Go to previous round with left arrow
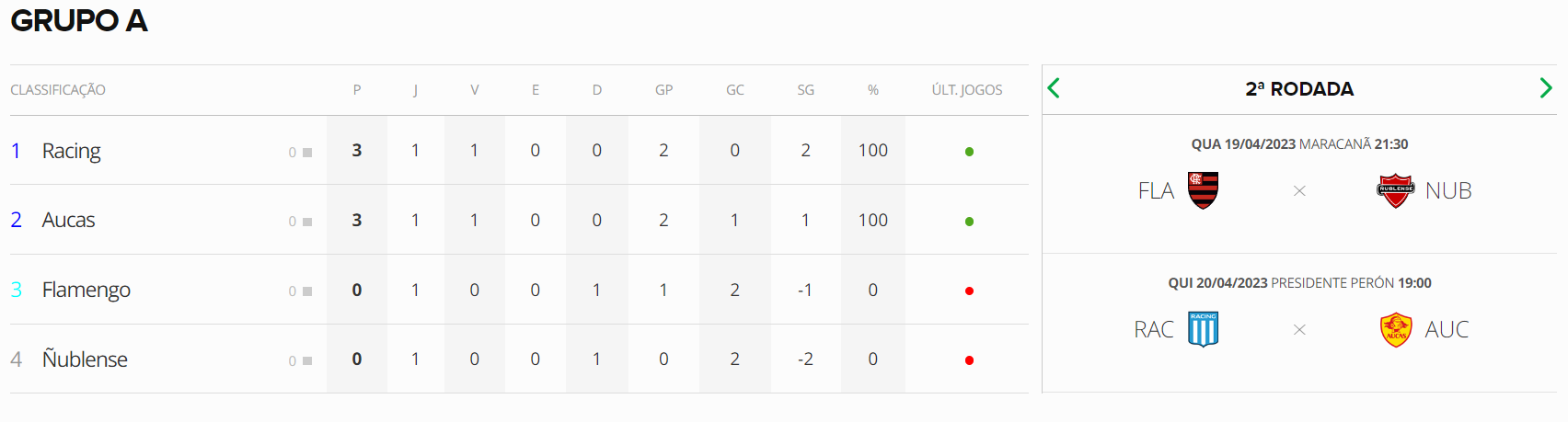Viewport: 1568px width, 422px height. point(1054,88)
